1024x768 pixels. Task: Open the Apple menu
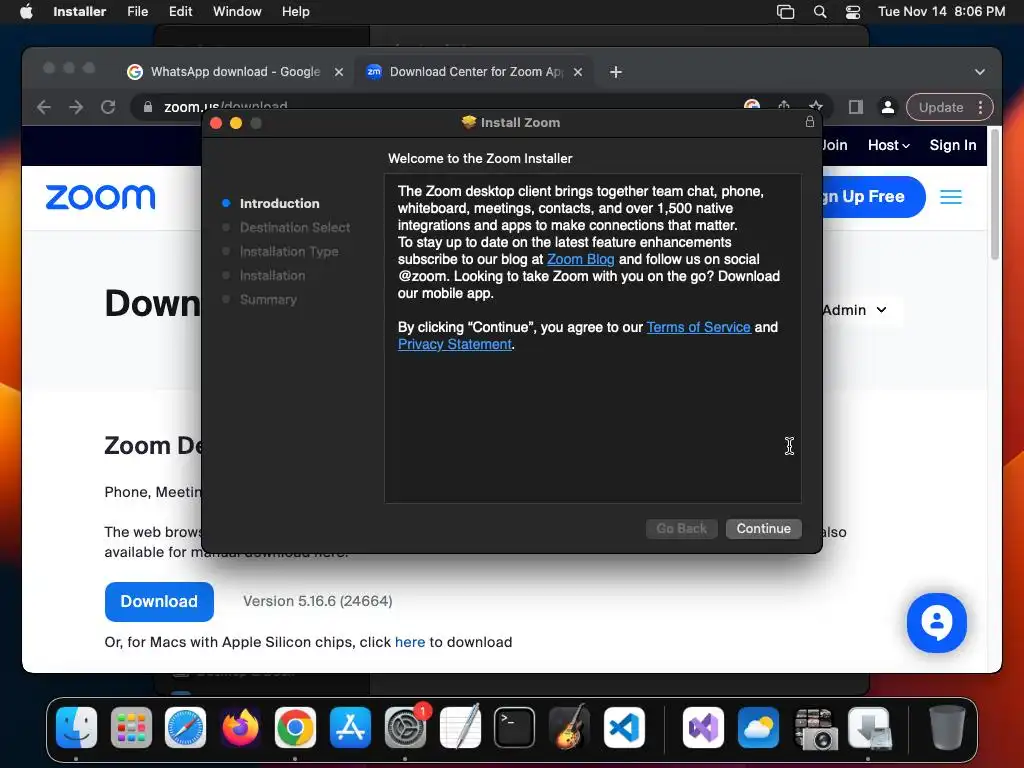(x=27, y=12)
